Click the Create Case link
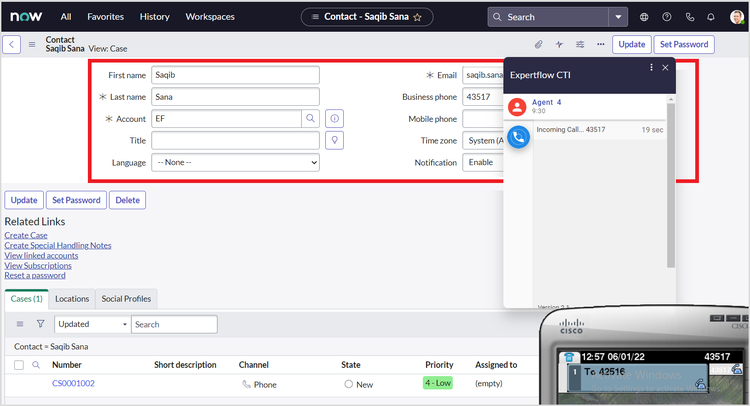750x406 pixels. click(x=27, y=235)
